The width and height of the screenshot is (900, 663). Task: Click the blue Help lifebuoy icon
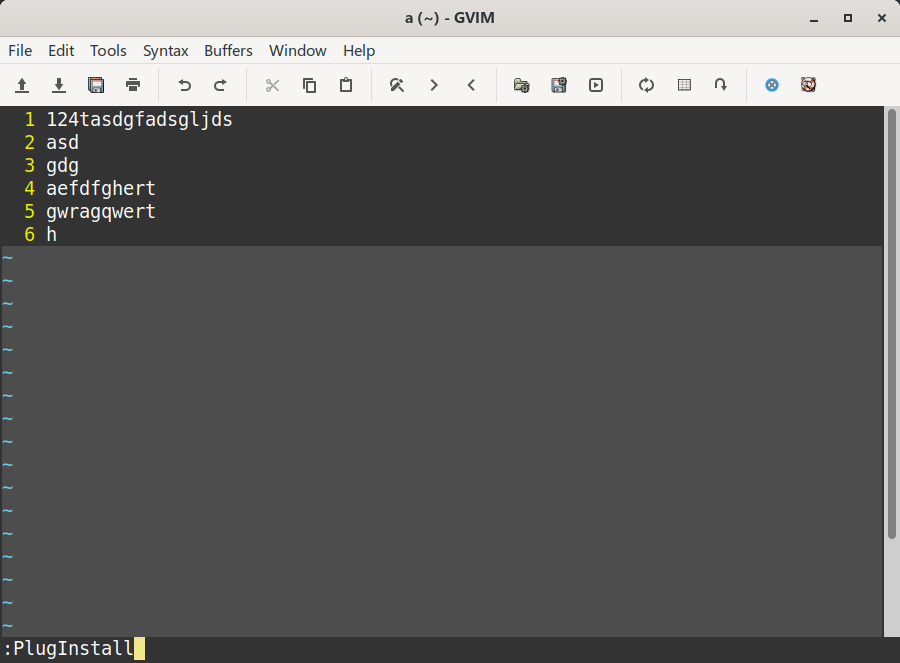coord(772,85)
